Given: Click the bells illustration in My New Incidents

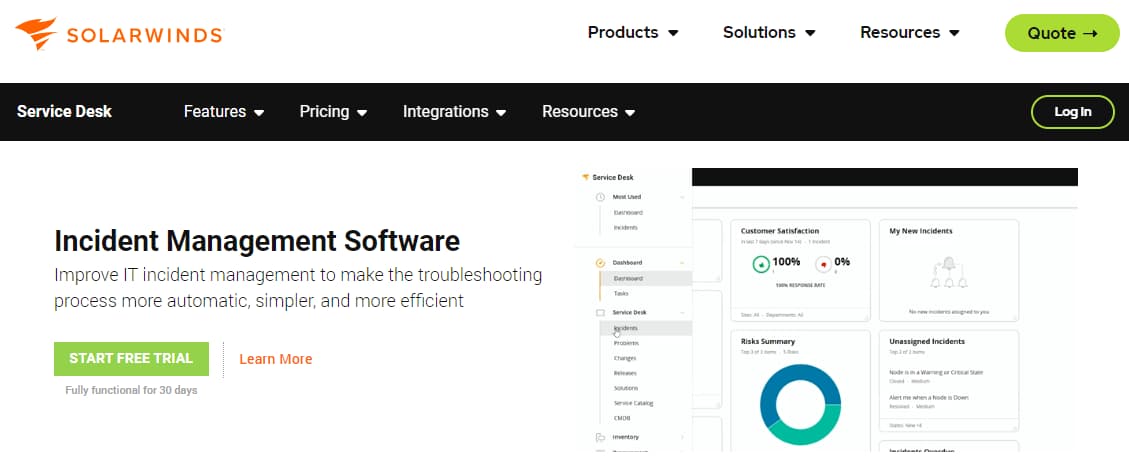Looking at the screenshot, I should pos(948,274).
